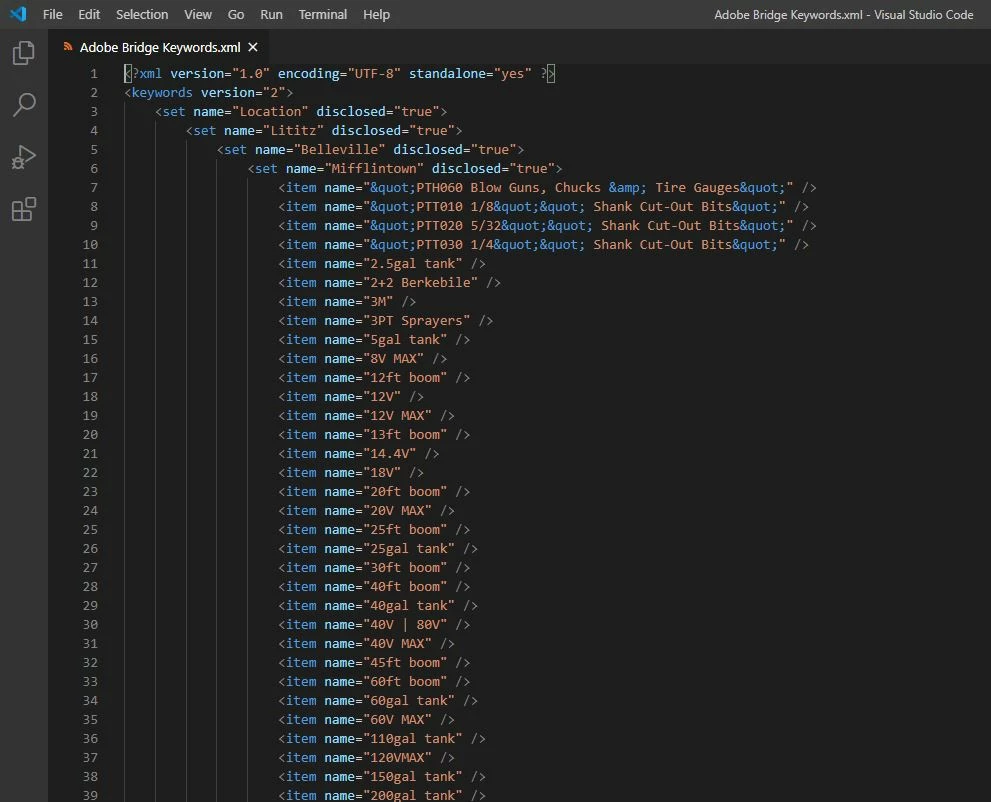Click the set name="Belleville" line

(x=370, y=150)
